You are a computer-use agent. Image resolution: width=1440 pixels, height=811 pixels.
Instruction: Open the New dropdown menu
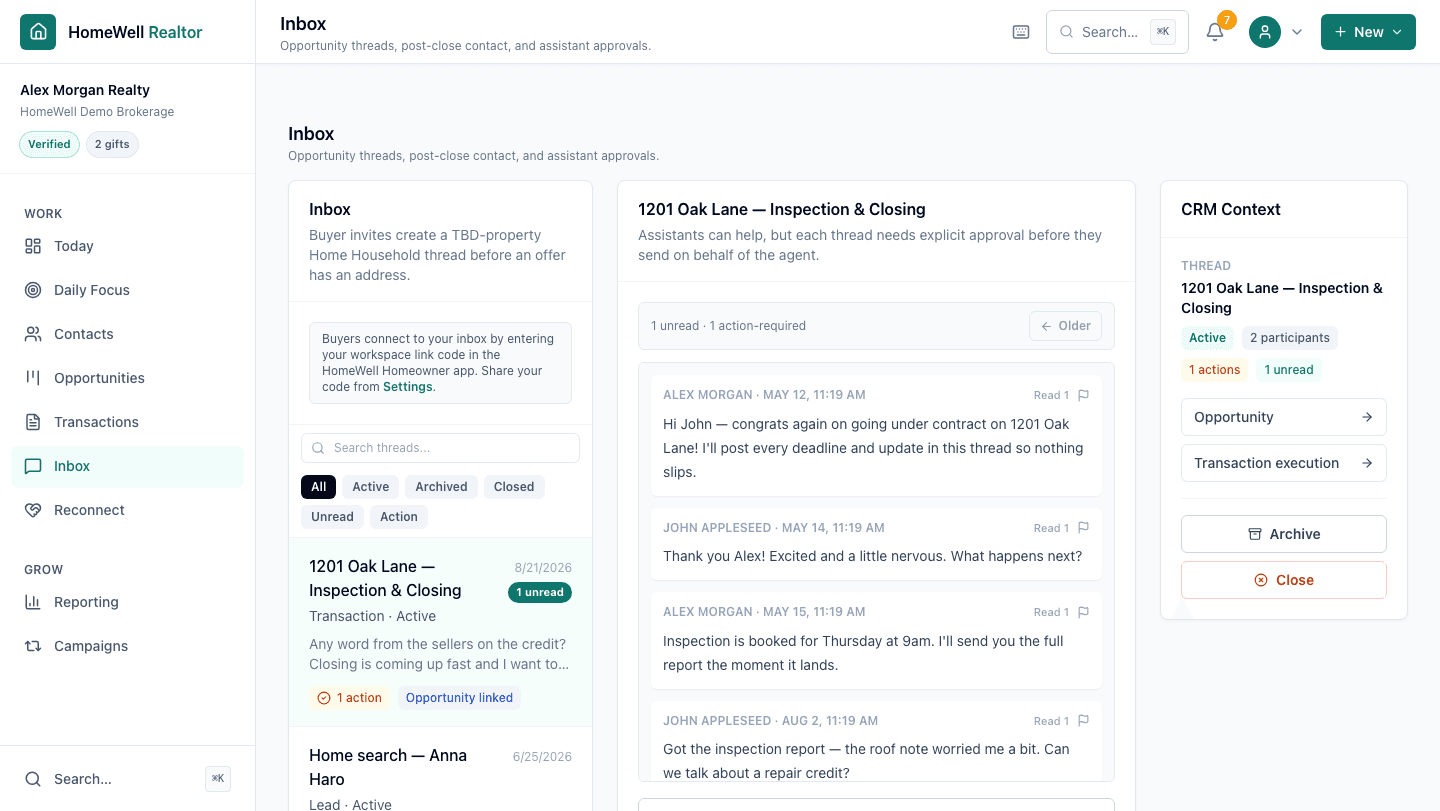pyautogui.click(x=1368, y=32)
